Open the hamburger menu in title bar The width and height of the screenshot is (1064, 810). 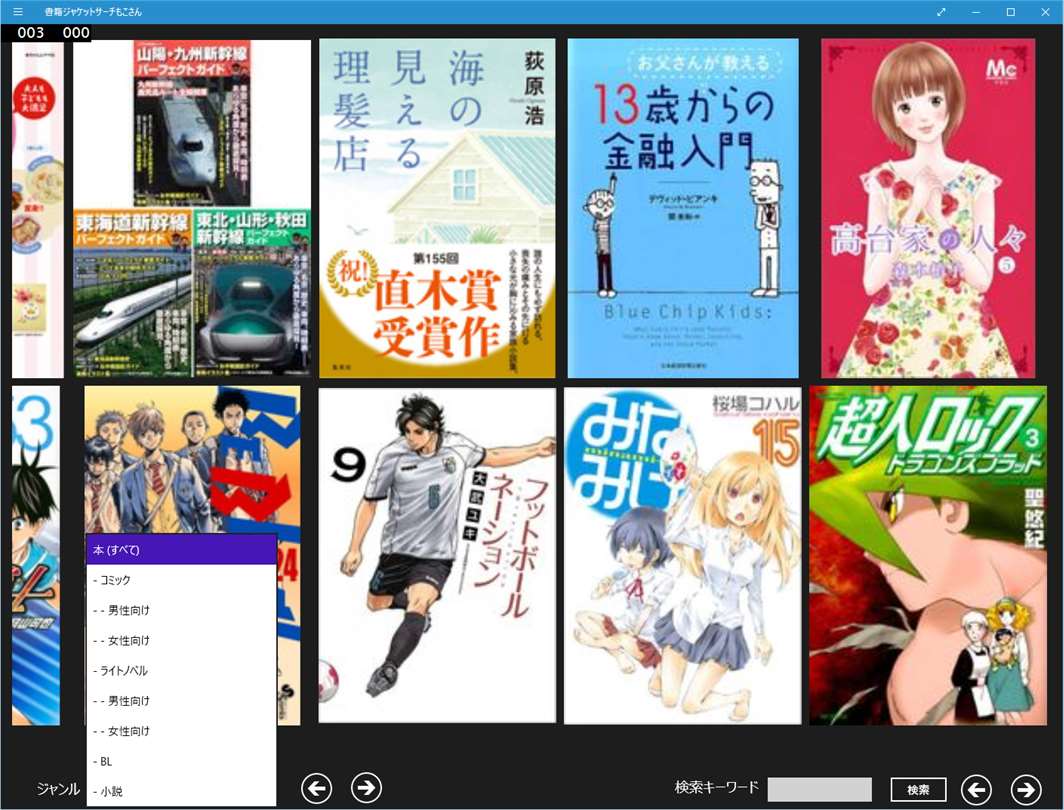[18, 12]
